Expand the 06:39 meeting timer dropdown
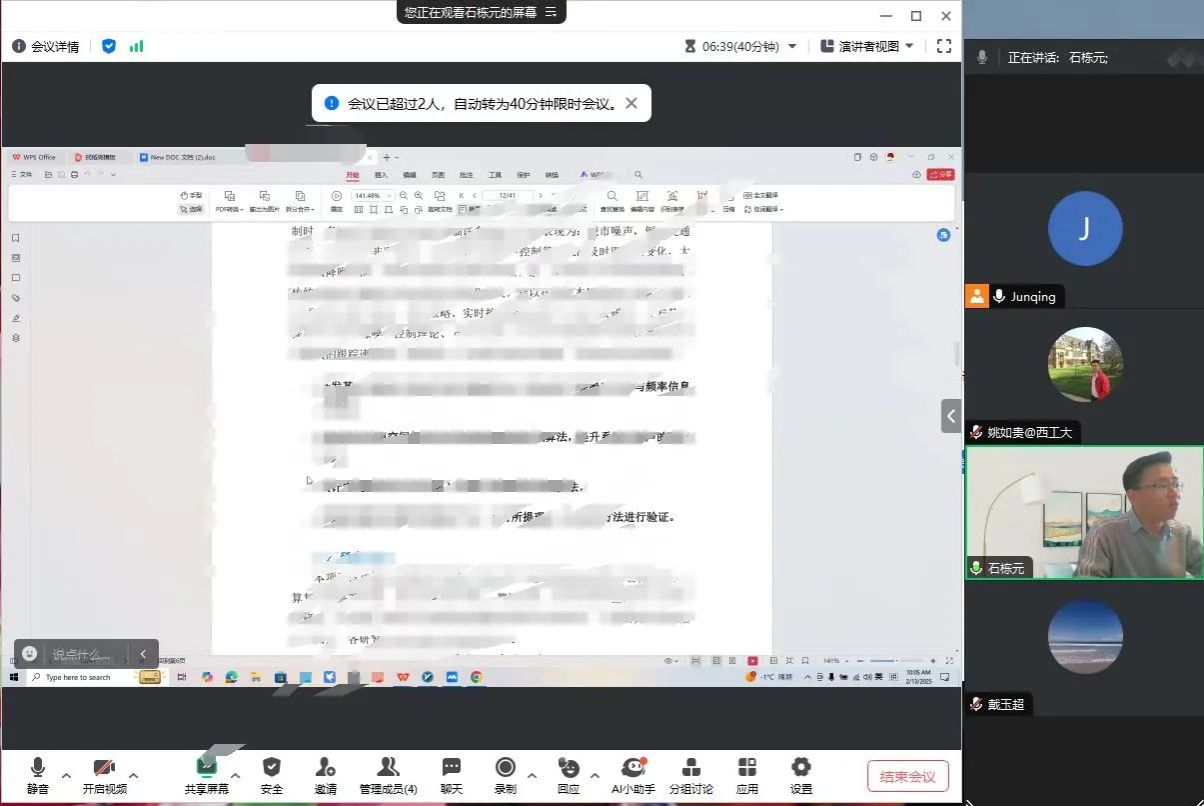1204x806 pixels. click(793, 46)
